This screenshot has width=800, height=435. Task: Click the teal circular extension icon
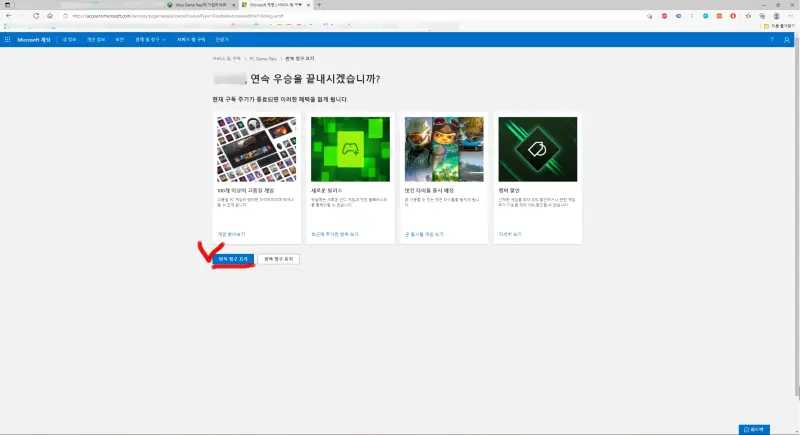click(706, 16)
